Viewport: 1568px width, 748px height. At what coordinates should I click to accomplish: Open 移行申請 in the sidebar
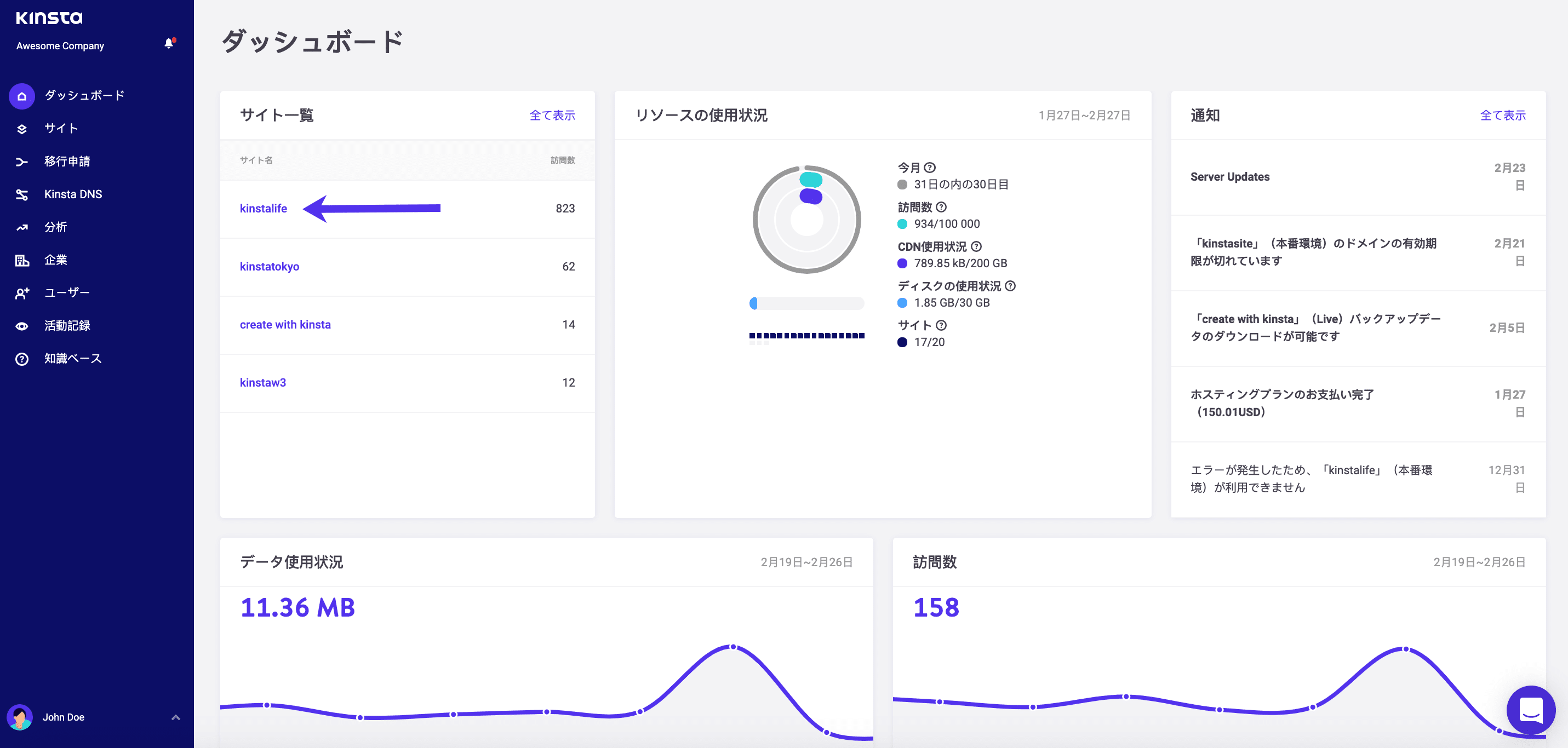pyautogui.click(x=67, y=162)
